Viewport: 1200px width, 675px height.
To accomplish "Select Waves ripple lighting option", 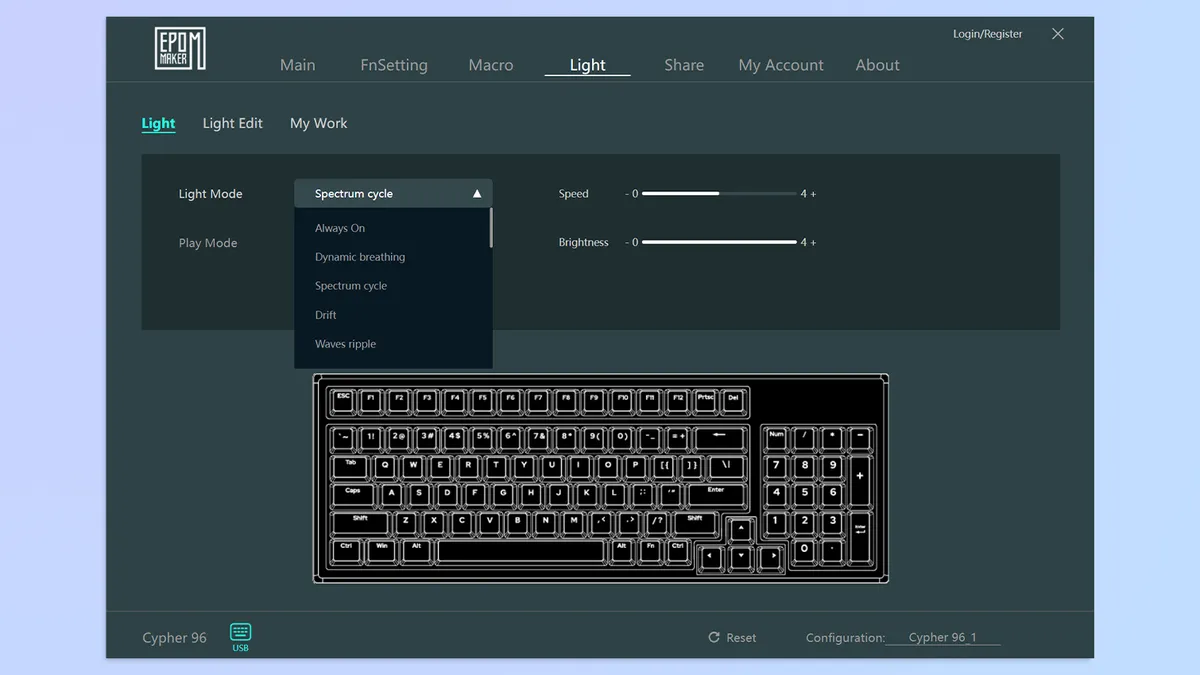I will pos(345,344).
